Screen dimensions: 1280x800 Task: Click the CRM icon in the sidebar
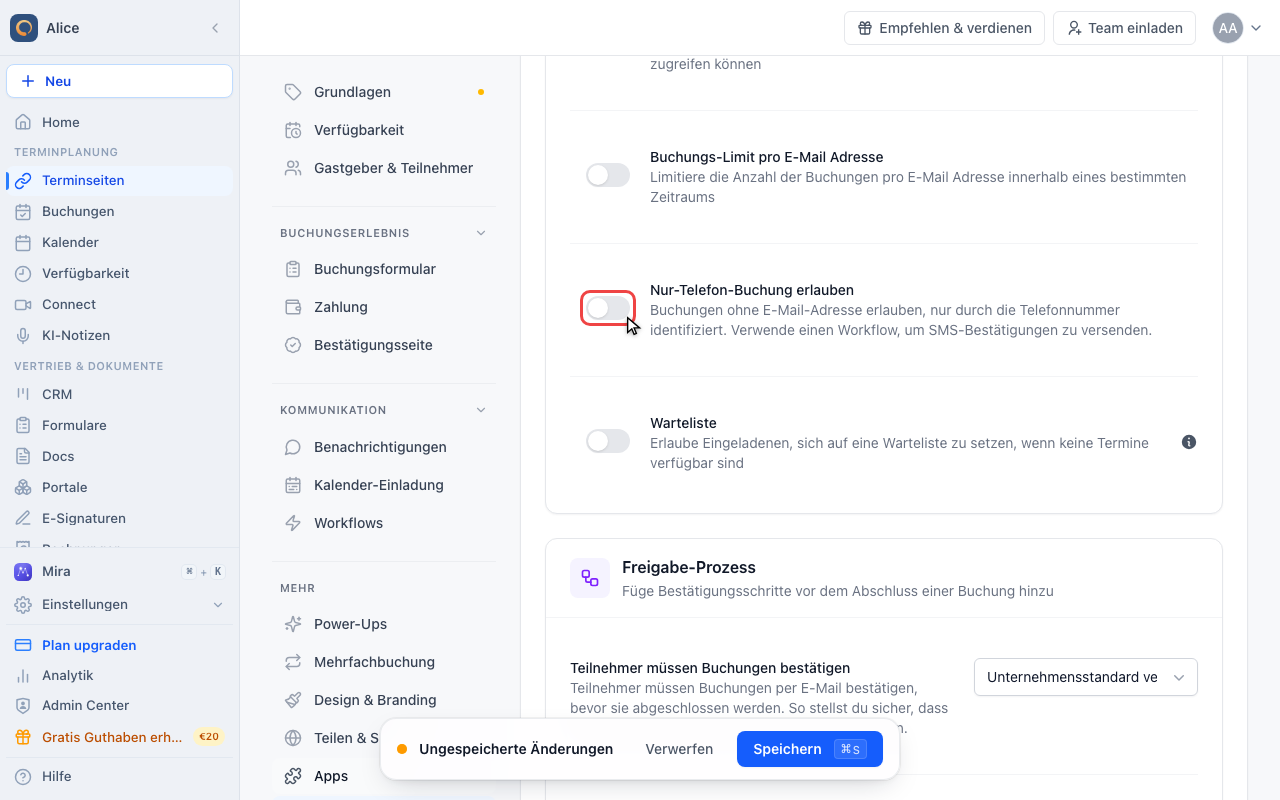coord(23,394)
